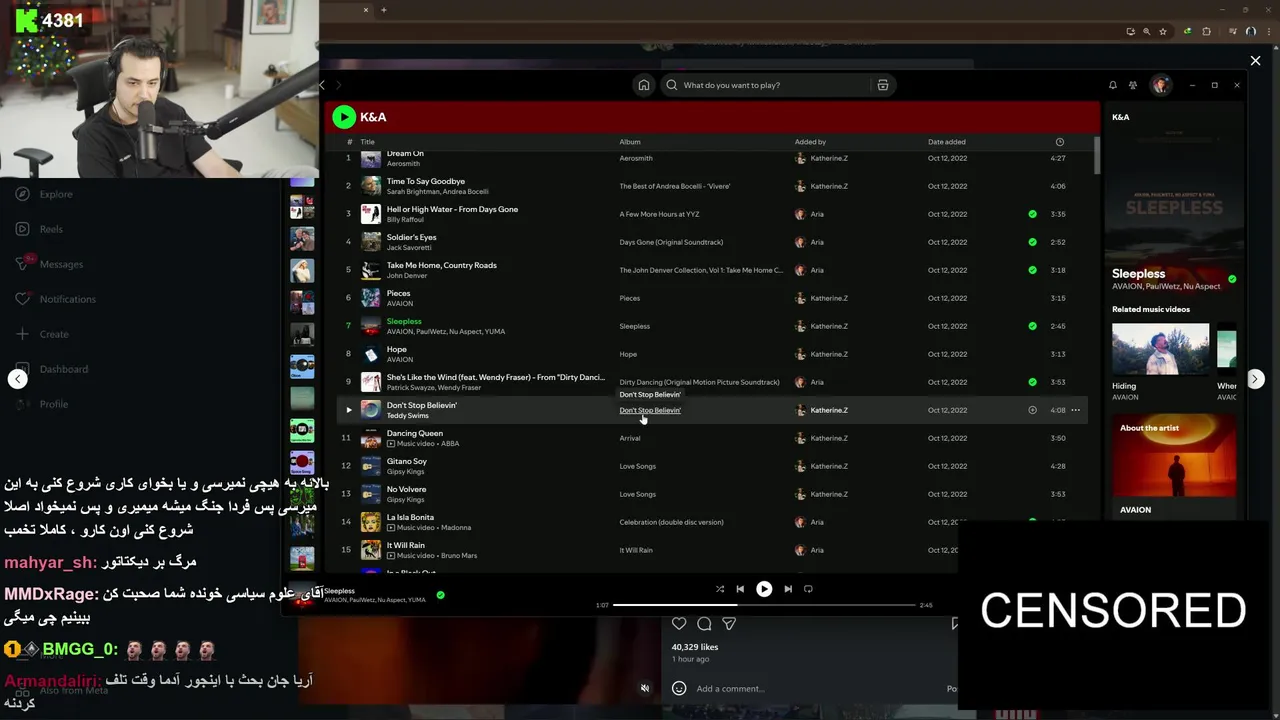Toggle saved check on Soldier's Eyes
1280x720 pixels.
pos(1033,242)
